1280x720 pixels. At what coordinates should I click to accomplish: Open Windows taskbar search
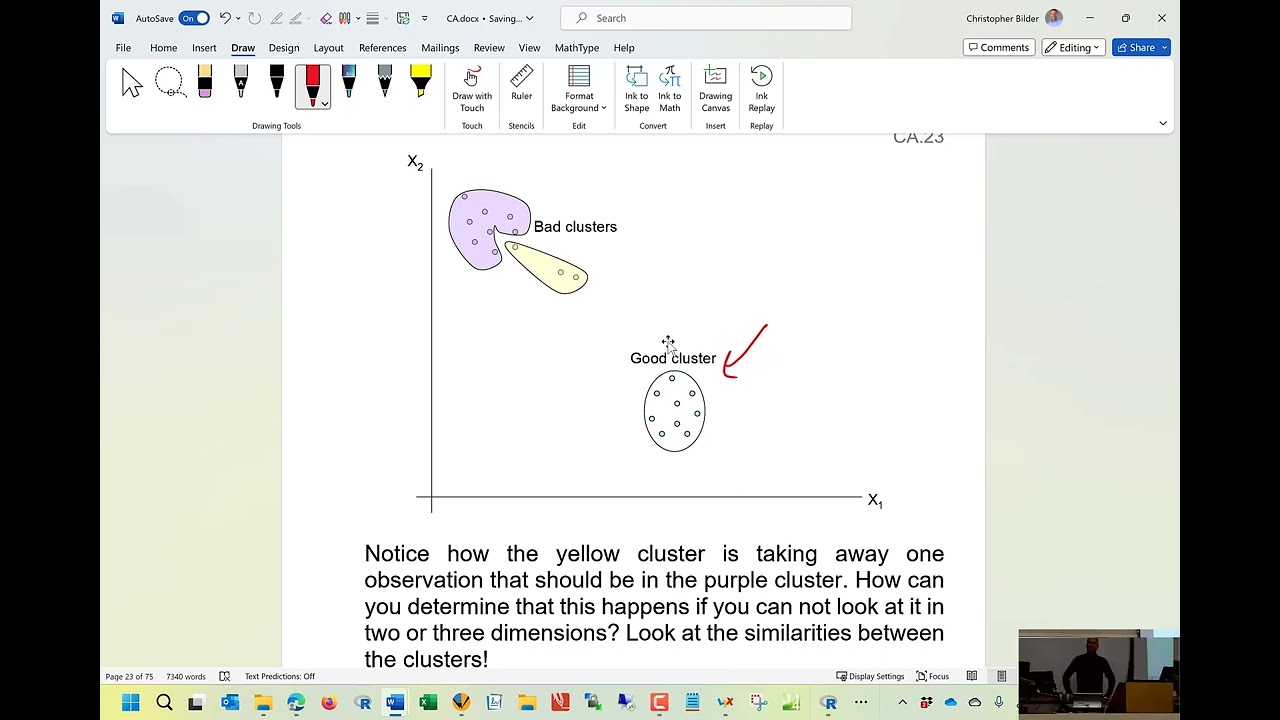click(164, 703)
